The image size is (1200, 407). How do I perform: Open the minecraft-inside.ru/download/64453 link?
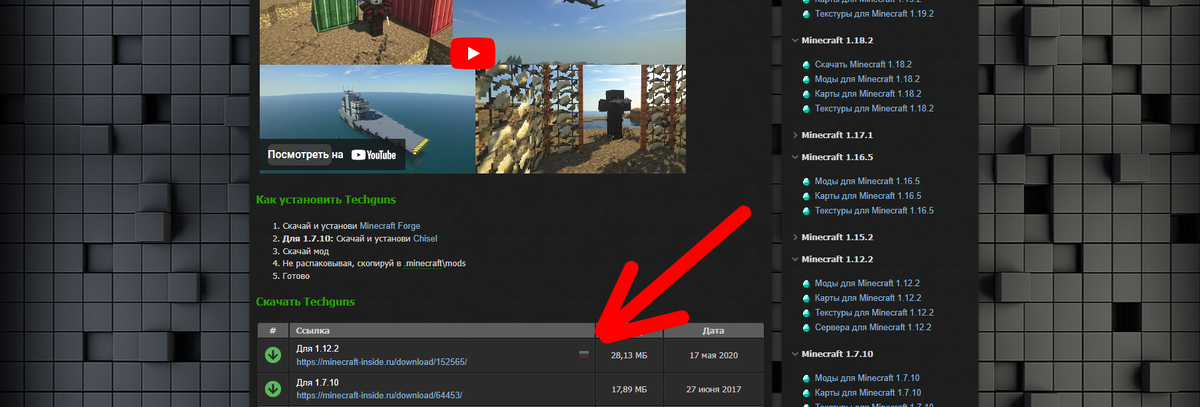click(x=379, y=396)
